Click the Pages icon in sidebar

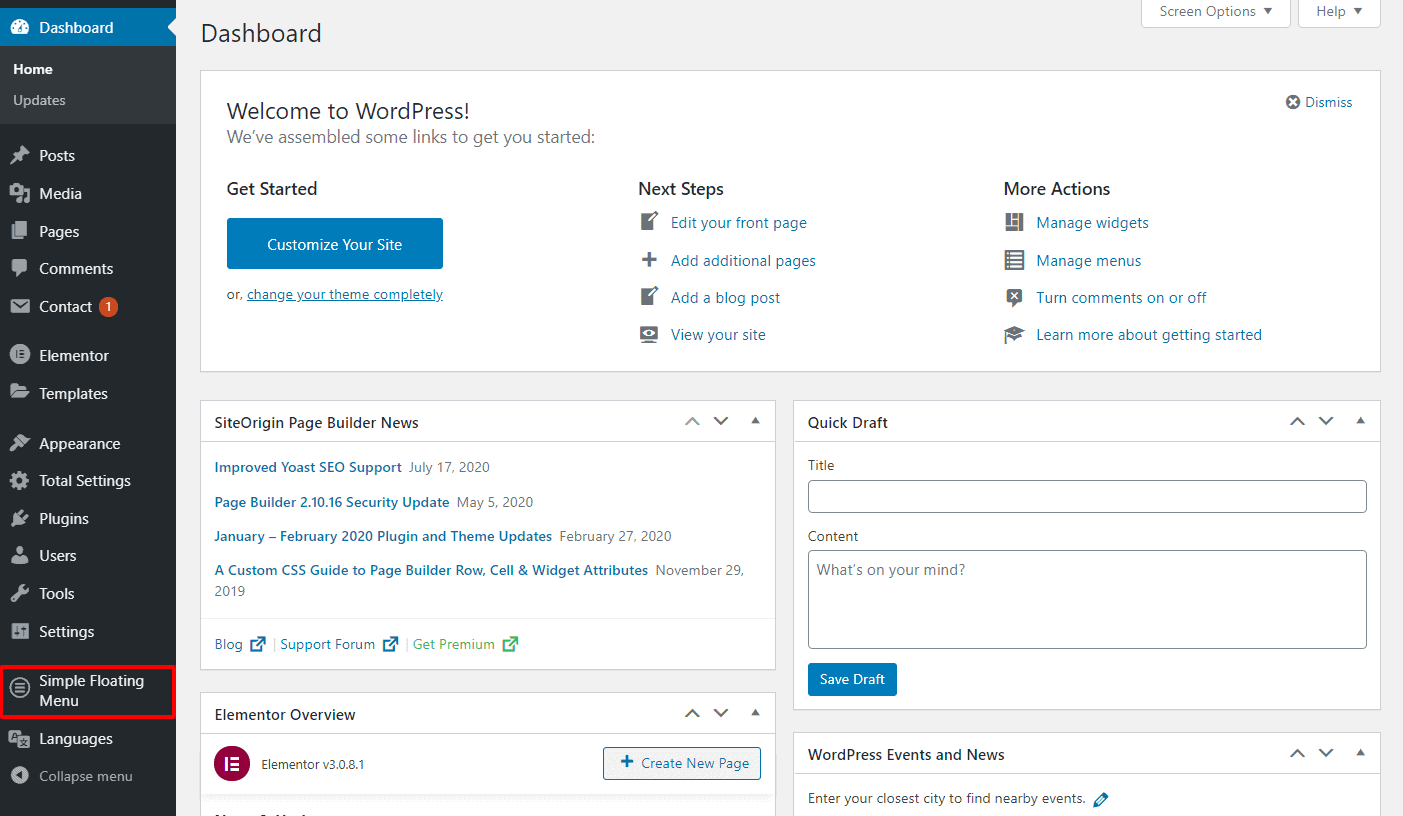pos(20,231)
